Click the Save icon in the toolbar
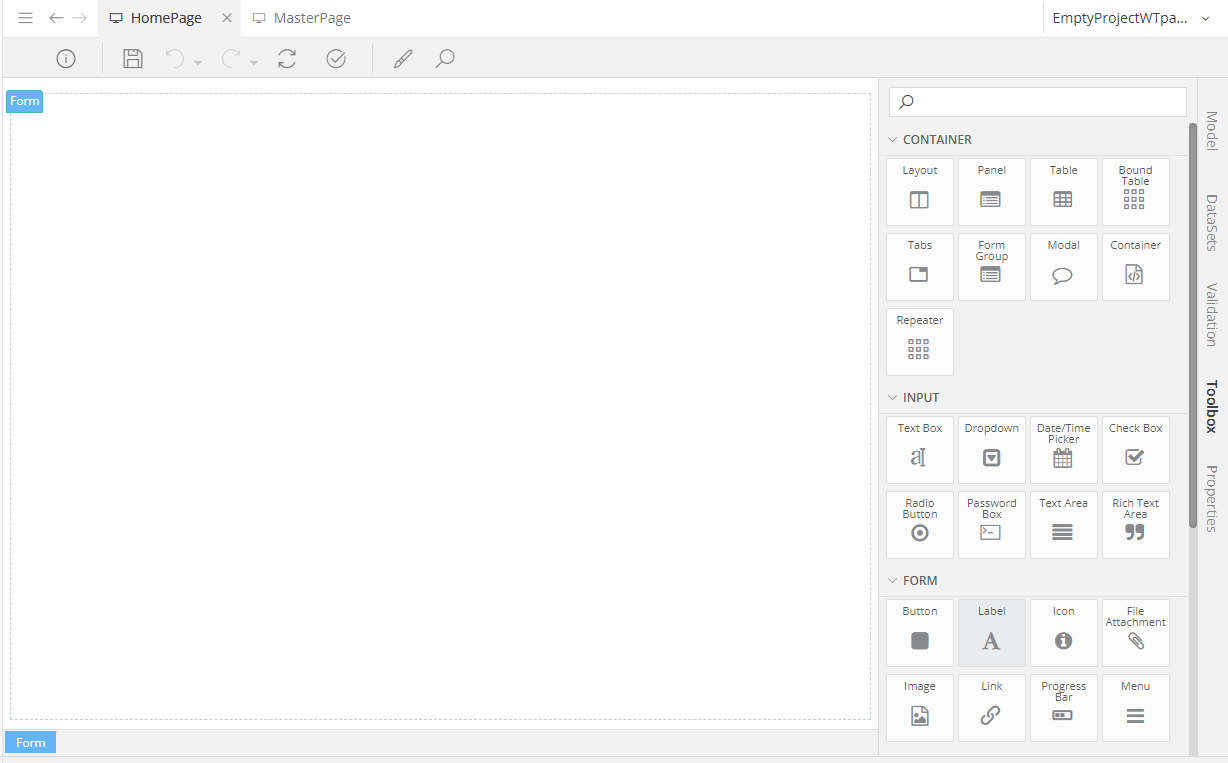 coord(133,59)
